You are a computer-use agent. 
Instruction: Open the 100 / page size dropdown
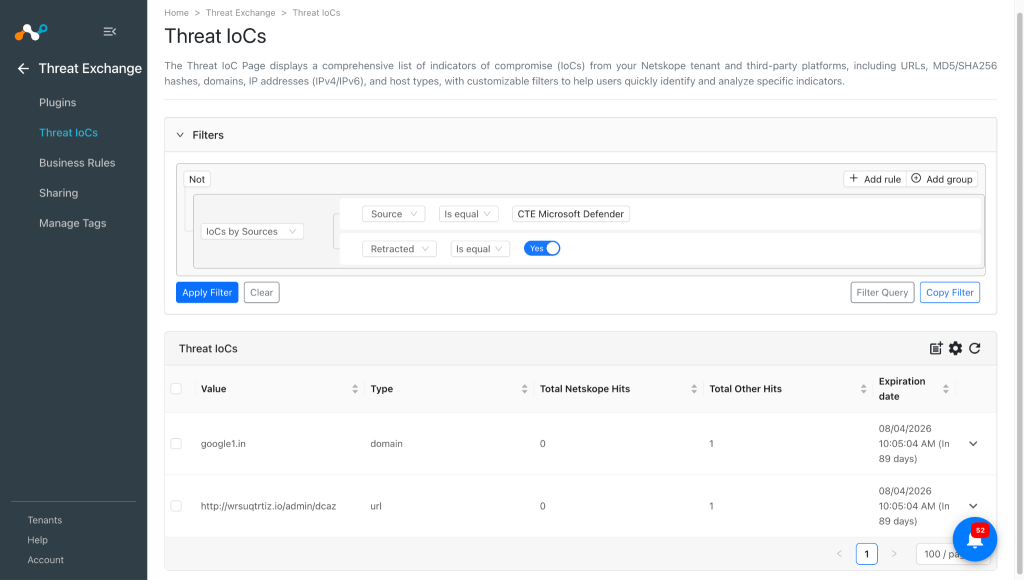tap(953, 554)
